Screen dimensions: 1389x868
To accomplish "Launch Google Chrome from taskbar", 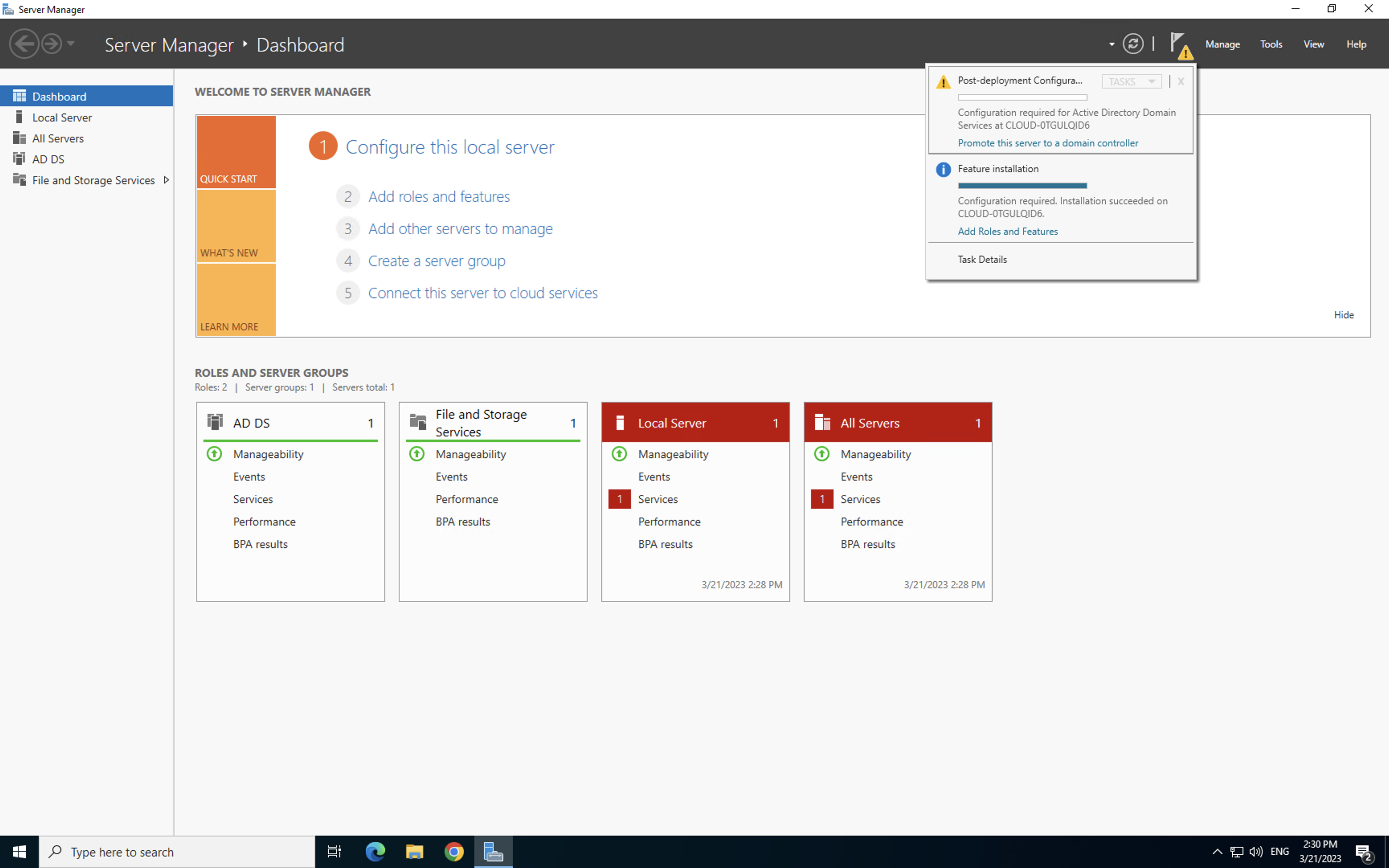I will pyautogui.click(x=454, y=852).
